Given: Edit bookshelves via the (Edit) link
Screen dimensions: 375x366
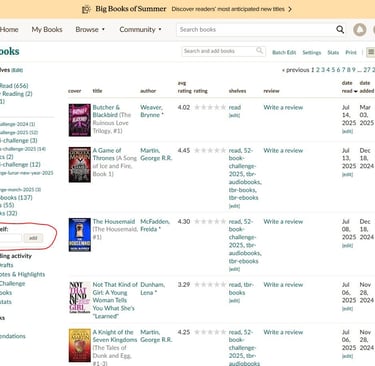Looking at the screenshot, I should 17,70.
